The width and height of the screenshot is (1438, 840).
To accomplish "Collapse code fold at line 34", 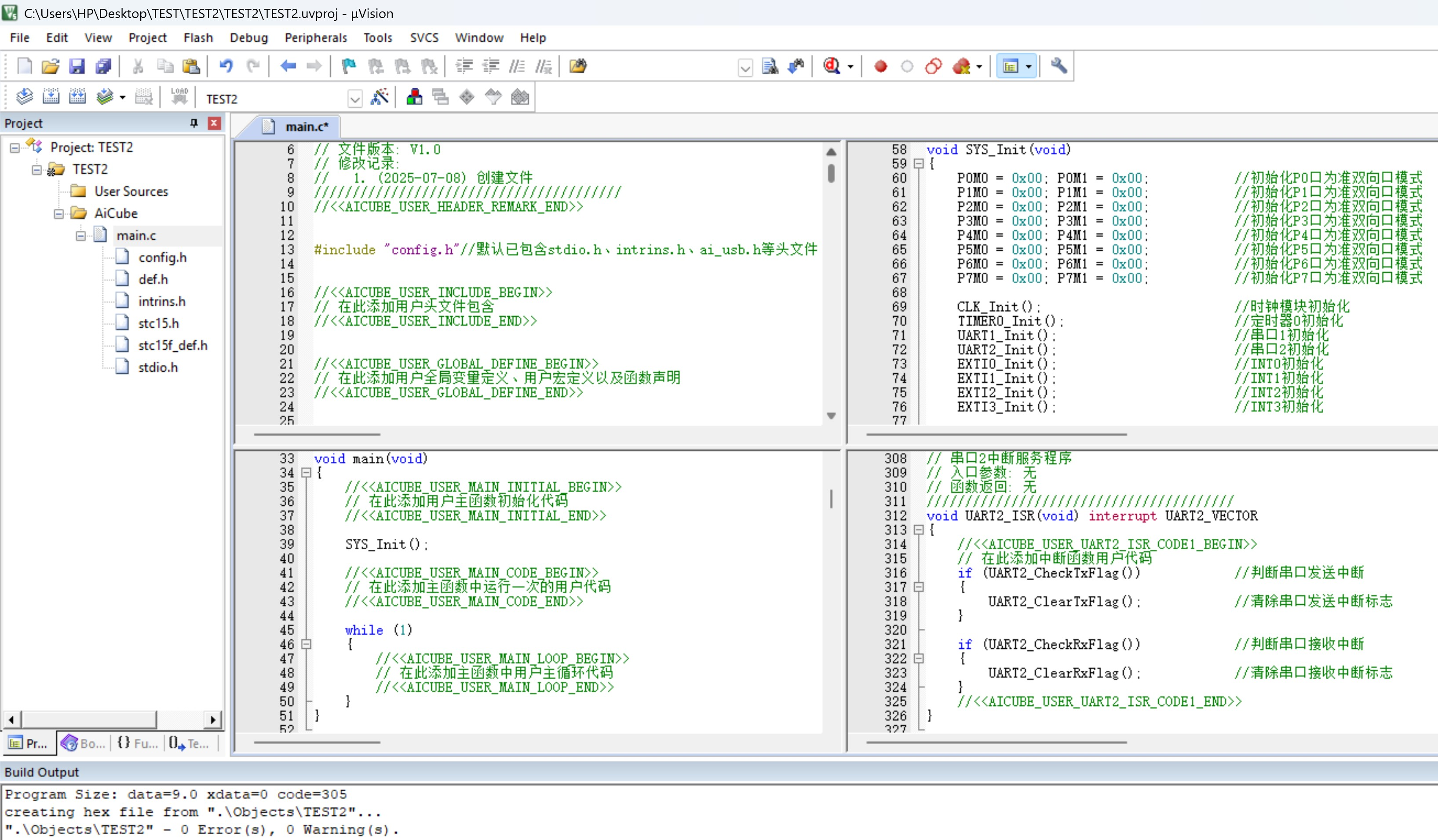I will (x=307, y=472).
